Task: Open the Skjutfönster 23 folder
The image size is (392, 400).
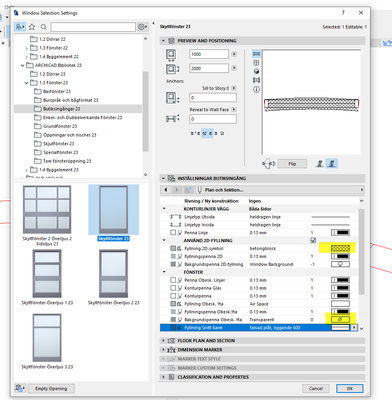Action: pos(58,144)
